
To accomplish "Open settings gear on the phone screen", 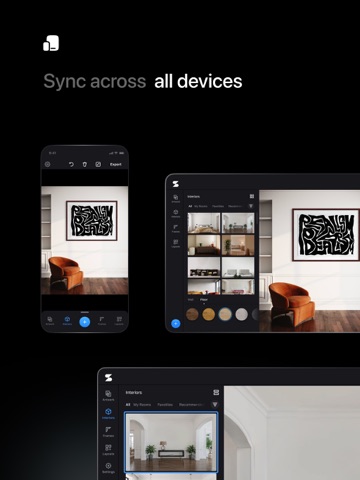I will tap(47, 164).
